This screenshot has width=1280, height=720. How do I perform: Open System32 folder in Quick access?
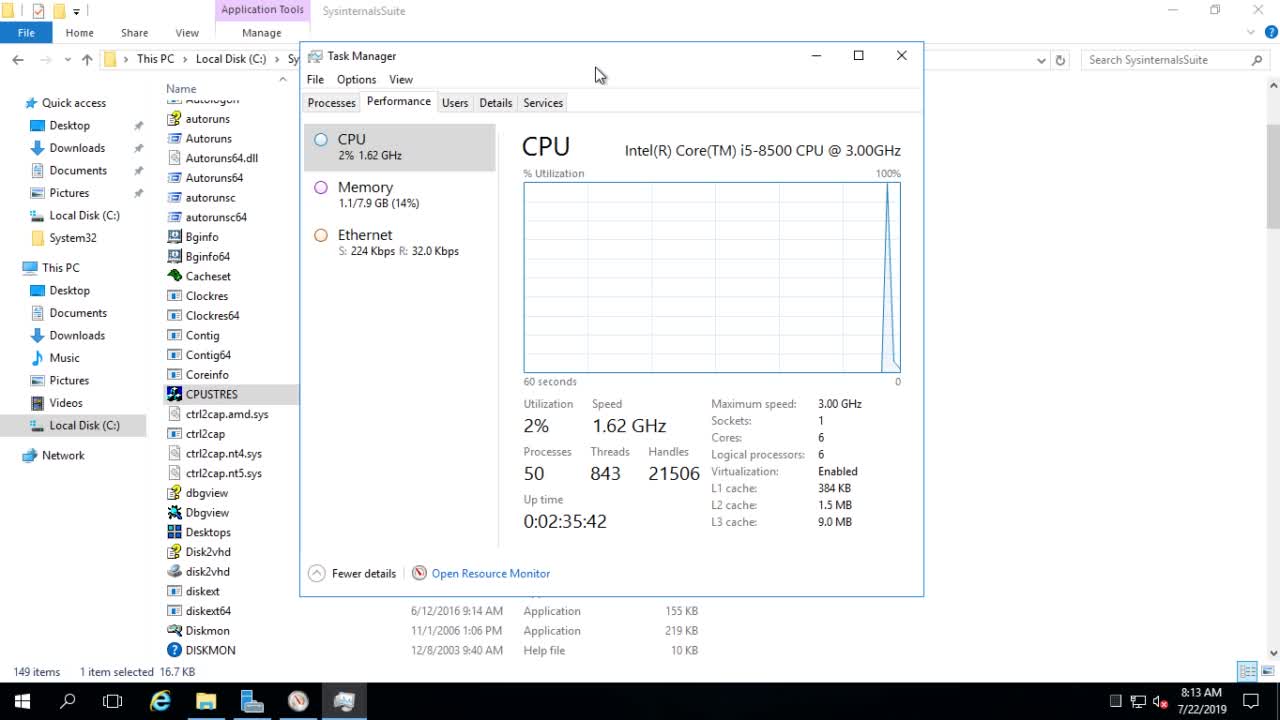73,238
